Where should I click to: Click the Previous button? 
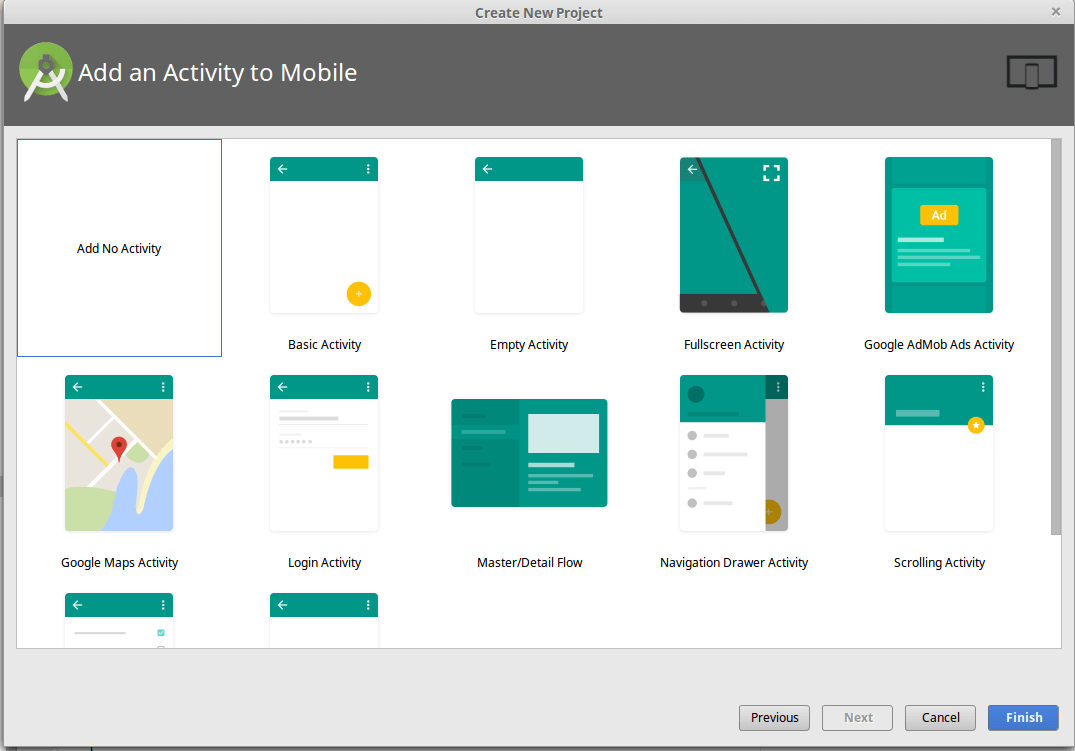pos(774,717)
